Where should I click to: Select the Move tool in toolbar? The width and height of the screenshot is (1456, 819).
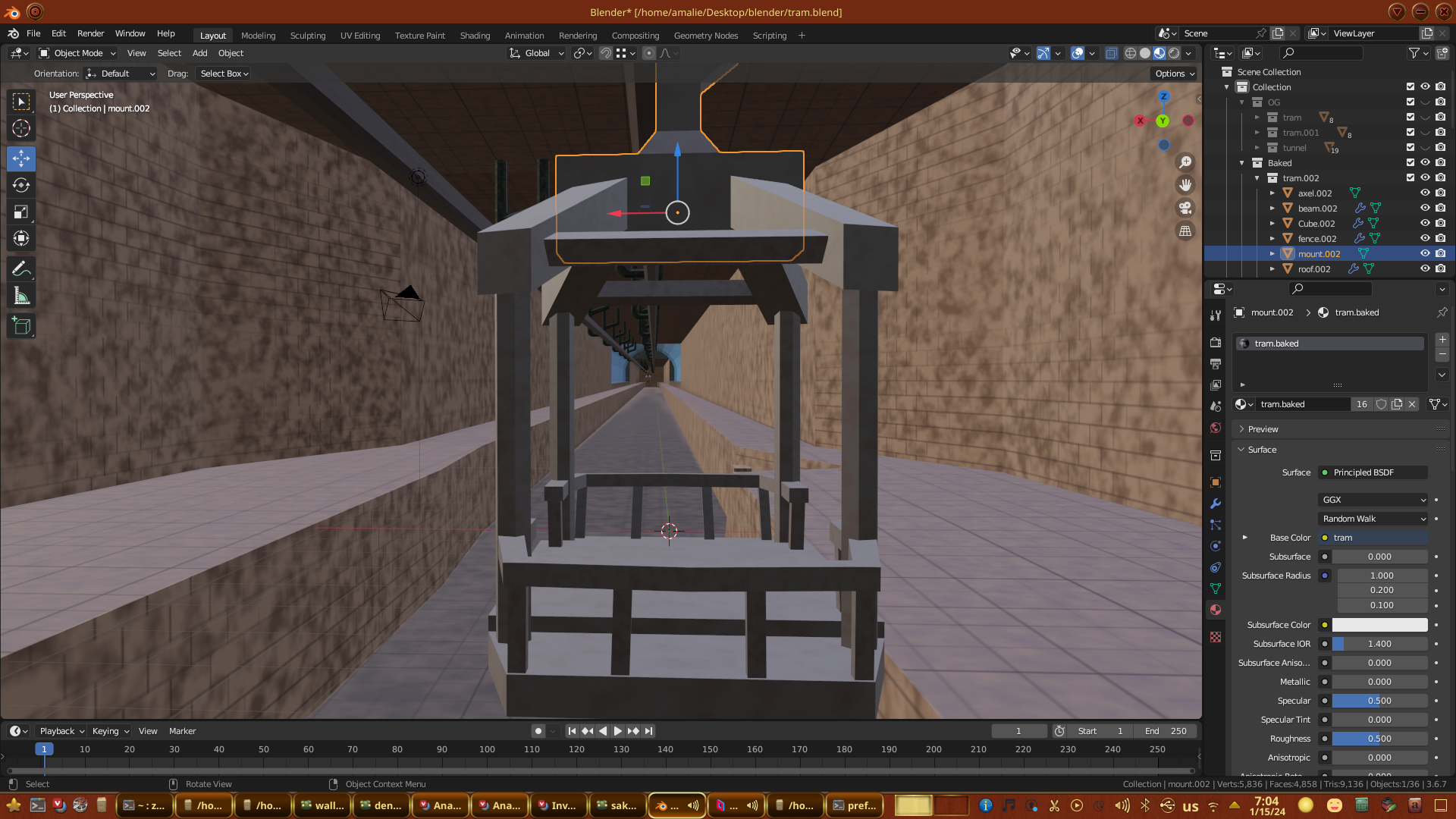coord(21,158)
